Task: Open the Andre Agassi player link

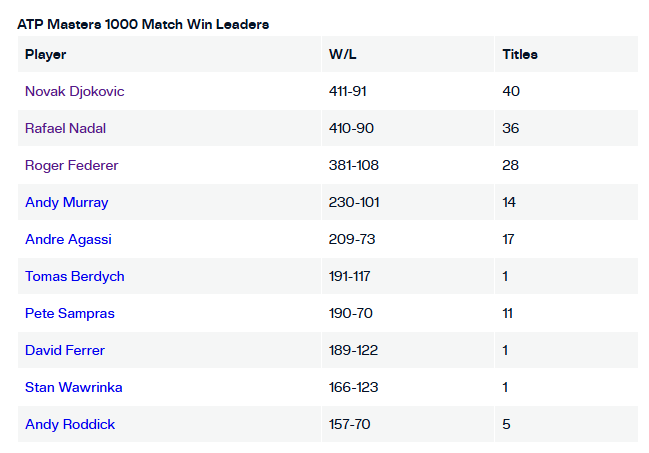Action: (x=68, y=239)
